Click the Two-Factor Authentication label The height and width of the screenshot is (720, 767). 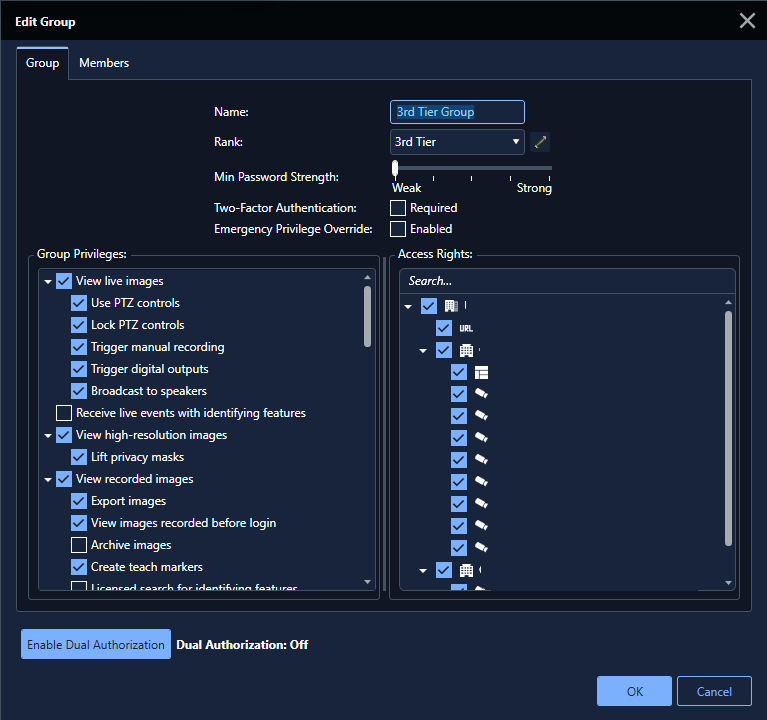coord(285,208)
